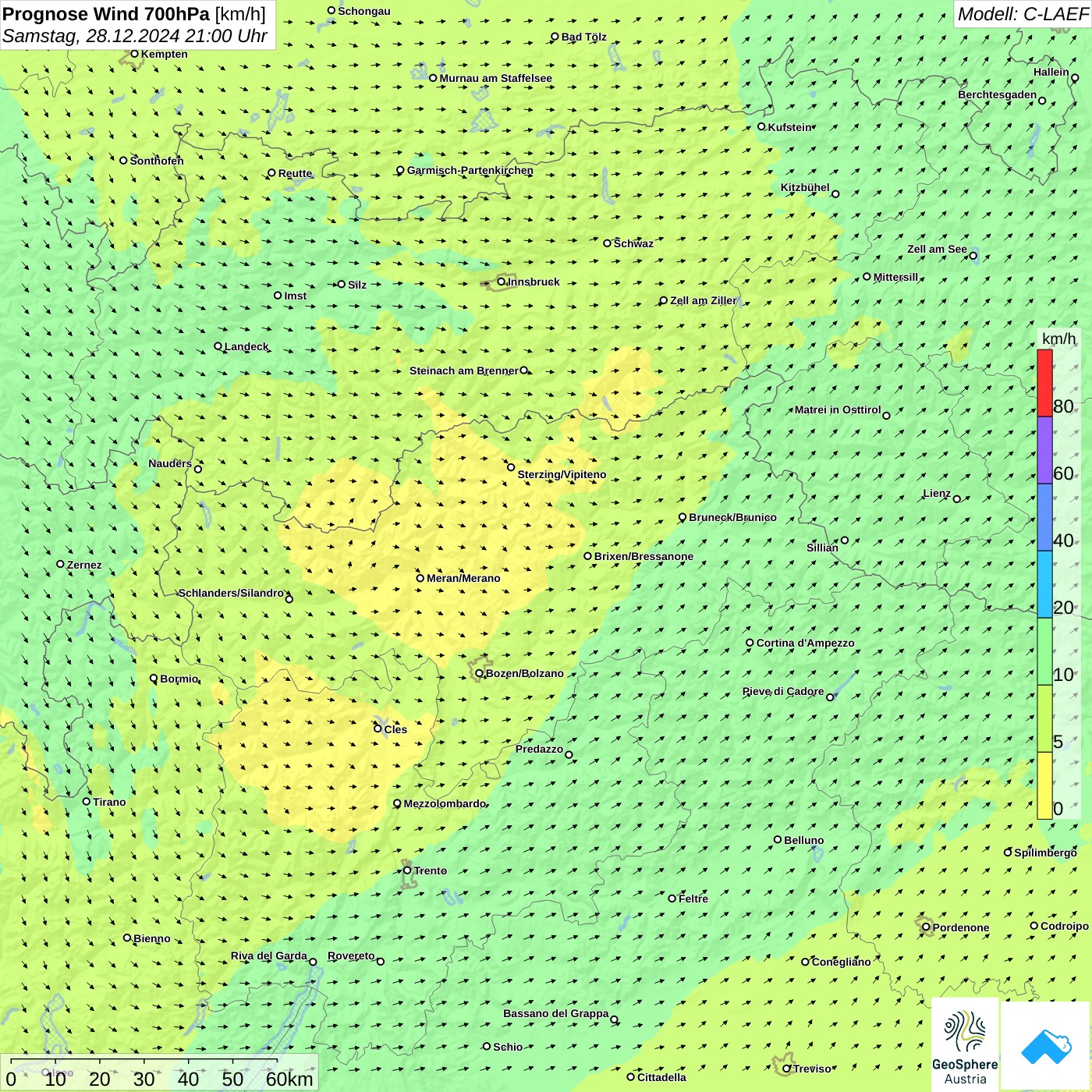
Task: Click the Schwaz label
Action: pyautogui.click(x=633, y=243)
